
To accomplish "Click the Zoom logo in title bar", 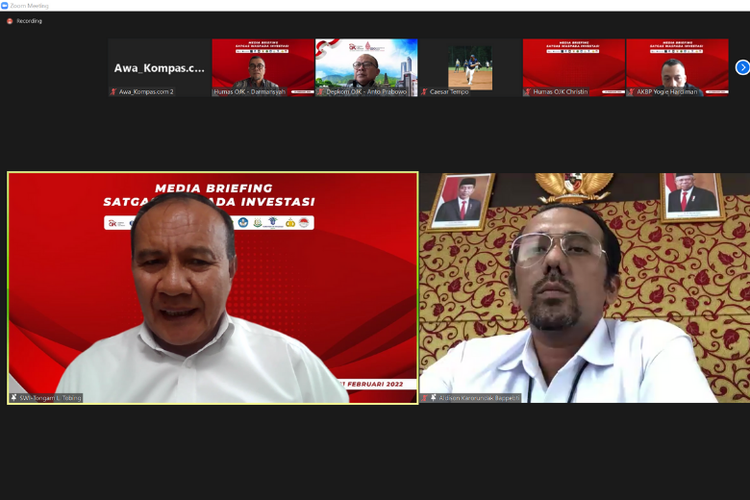I will pos(5,5).
